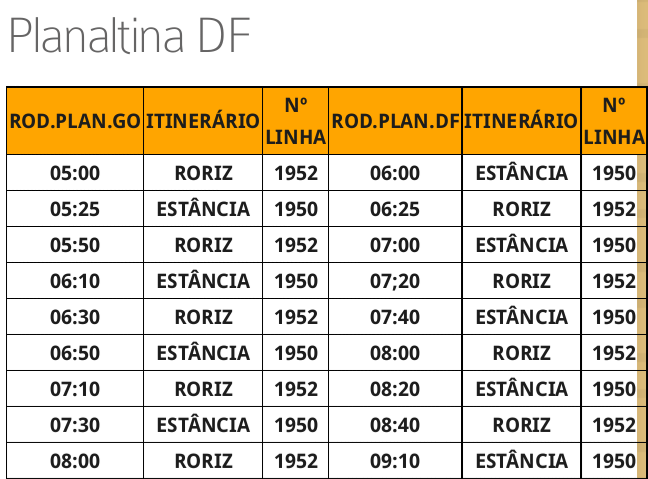
Task: Select the 07;20 time cell
Action: pyautogui.click(x=395, y=281)
